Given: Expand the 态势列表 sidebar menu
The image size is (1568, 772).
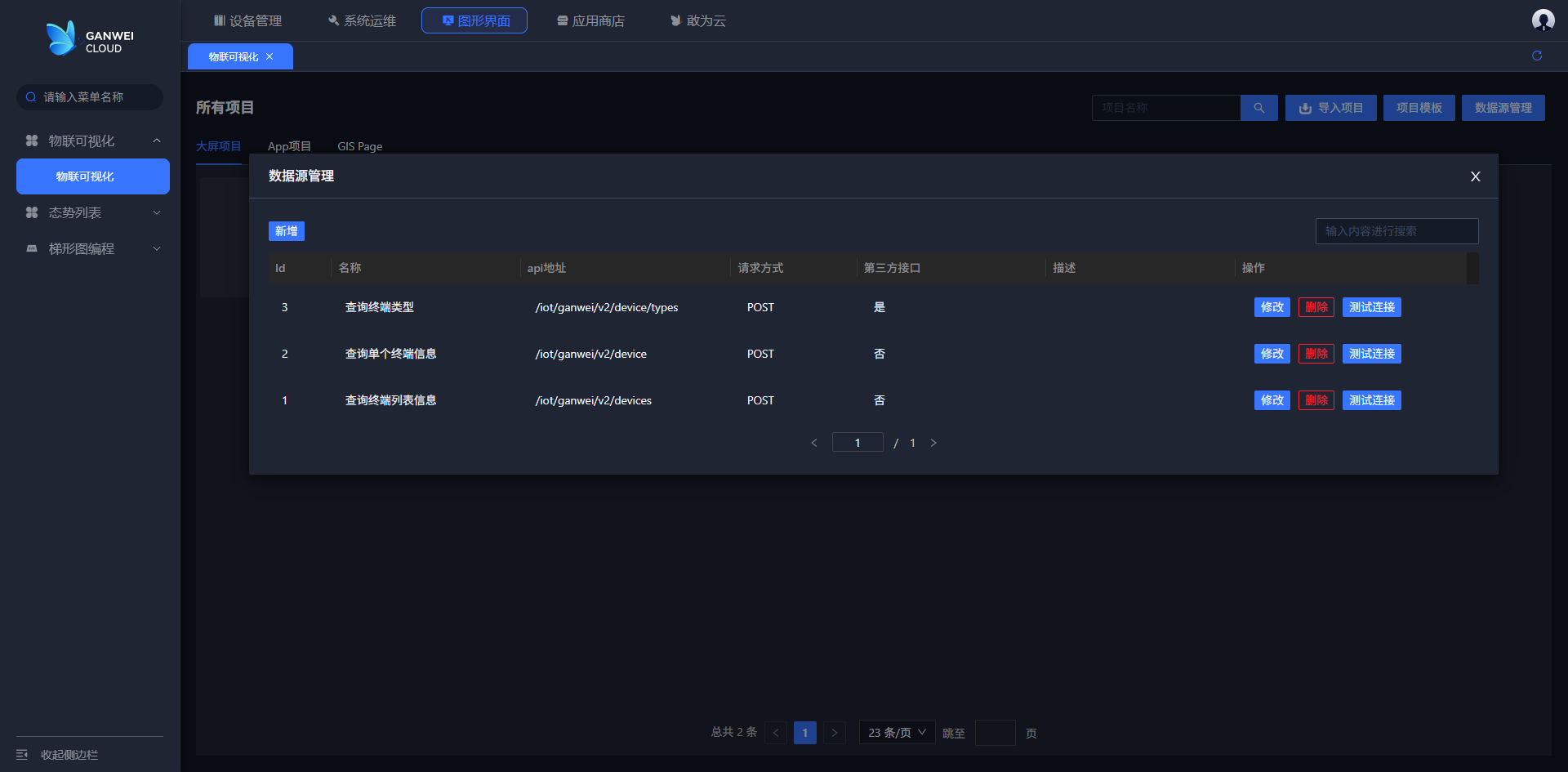Looking at the screenshot, I should point(157,212).
